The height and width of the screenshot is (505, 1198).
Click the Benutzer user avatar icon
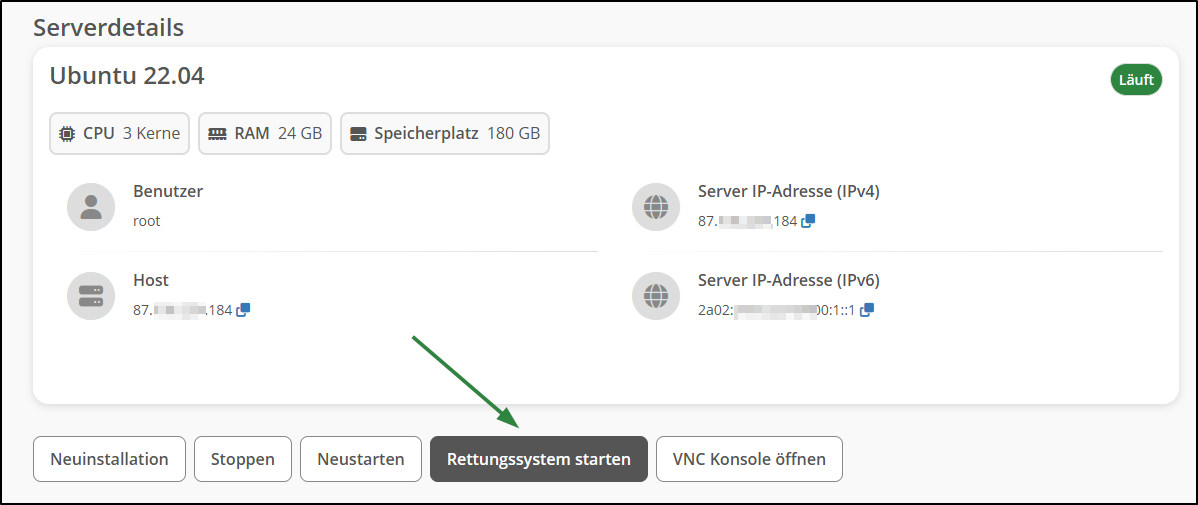[x=91, y=207]
